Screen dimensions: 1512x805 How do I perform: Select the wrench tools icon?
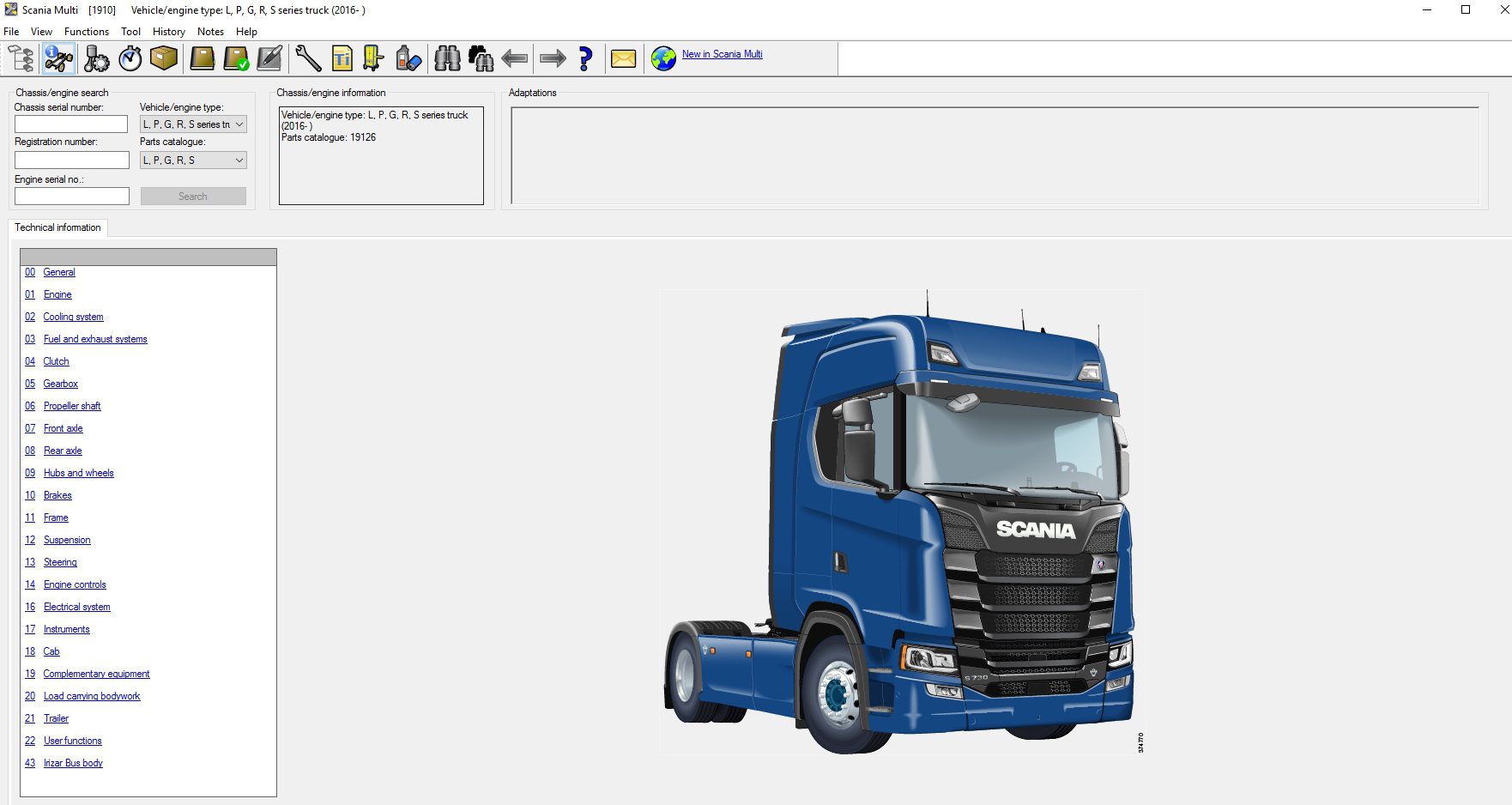pos(306,57)
